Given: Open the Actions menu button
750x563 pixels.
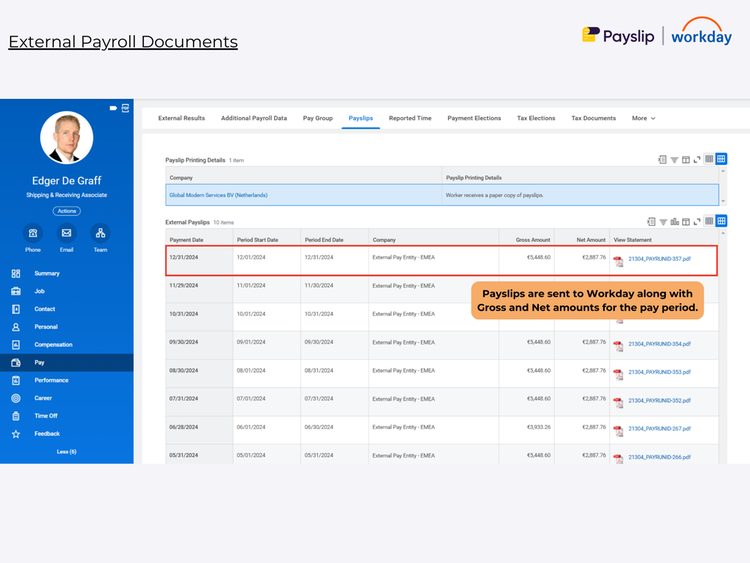Looking at the screenshot, I should 66,211.
